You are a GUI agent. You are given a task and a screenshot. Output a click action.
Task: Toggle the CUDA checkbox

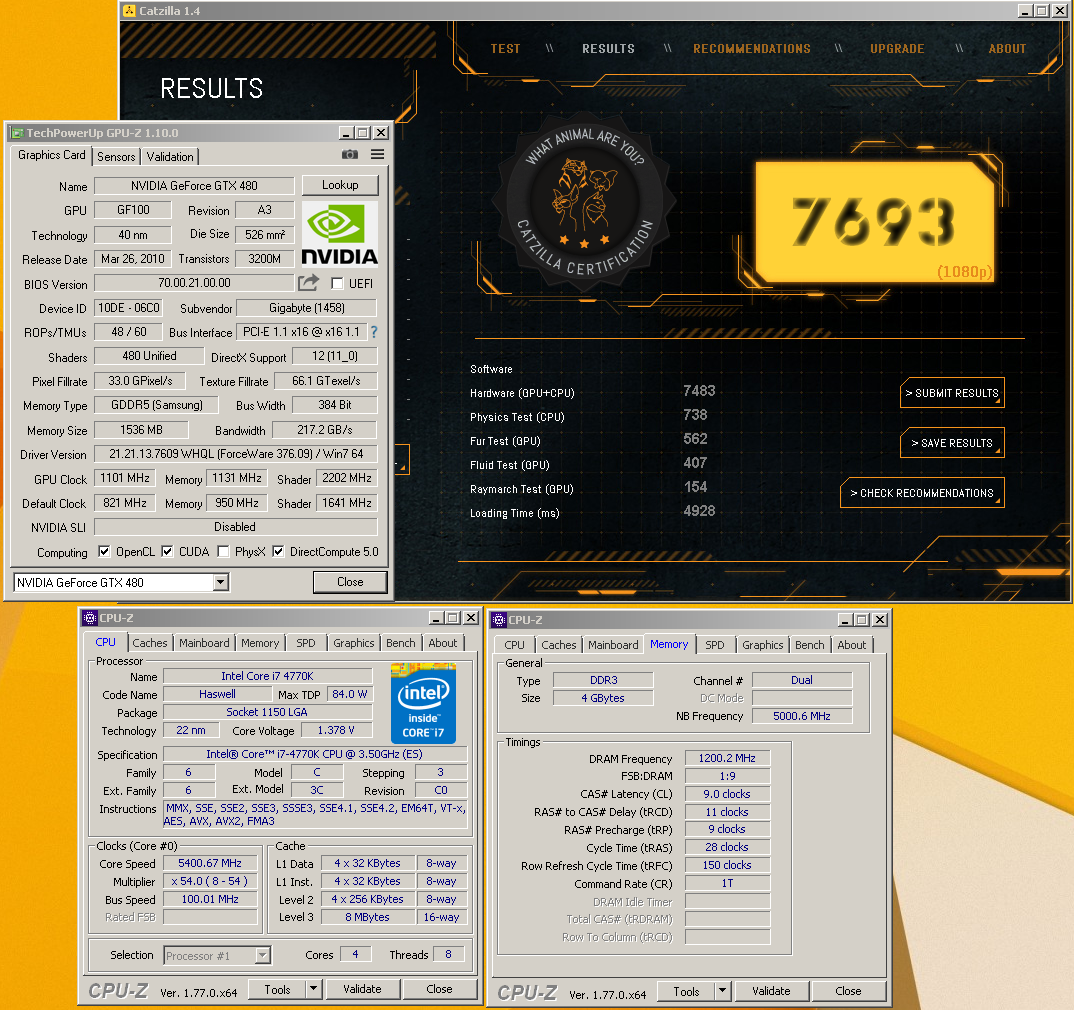tap(167, 551)
